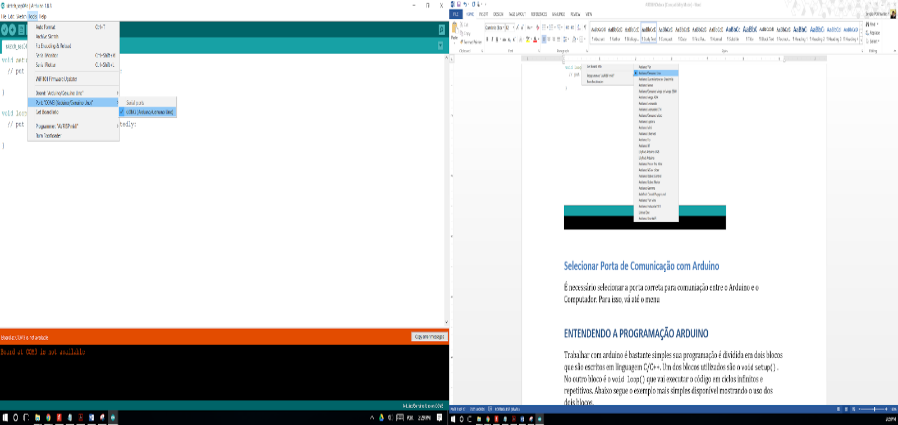Expand the Word Styles gallery more arrow
This screenshot has height=425, width=898.
click(x=862, y=41)
